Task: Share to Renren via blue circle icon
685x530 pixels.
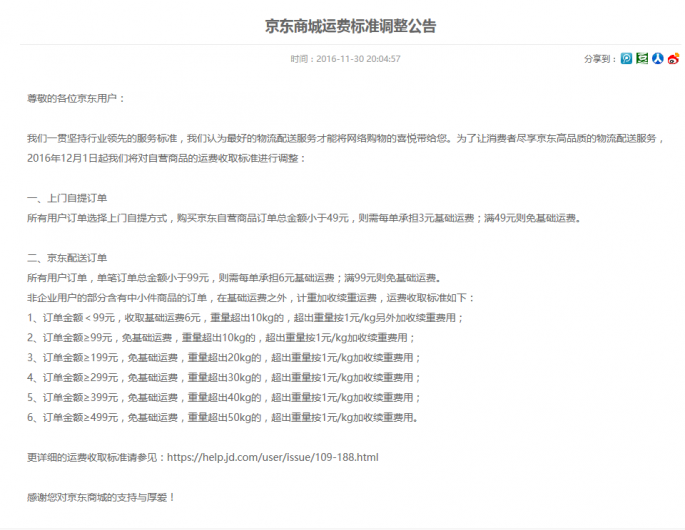Action: point(657,59)
